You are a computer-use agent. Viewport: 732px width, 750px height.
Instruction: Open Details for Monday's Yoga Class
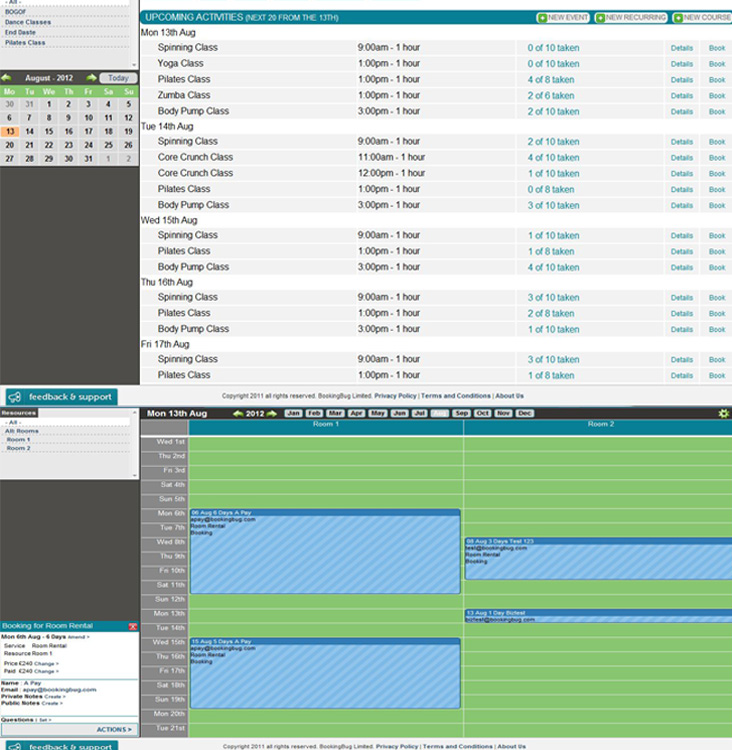pos(681,64)
